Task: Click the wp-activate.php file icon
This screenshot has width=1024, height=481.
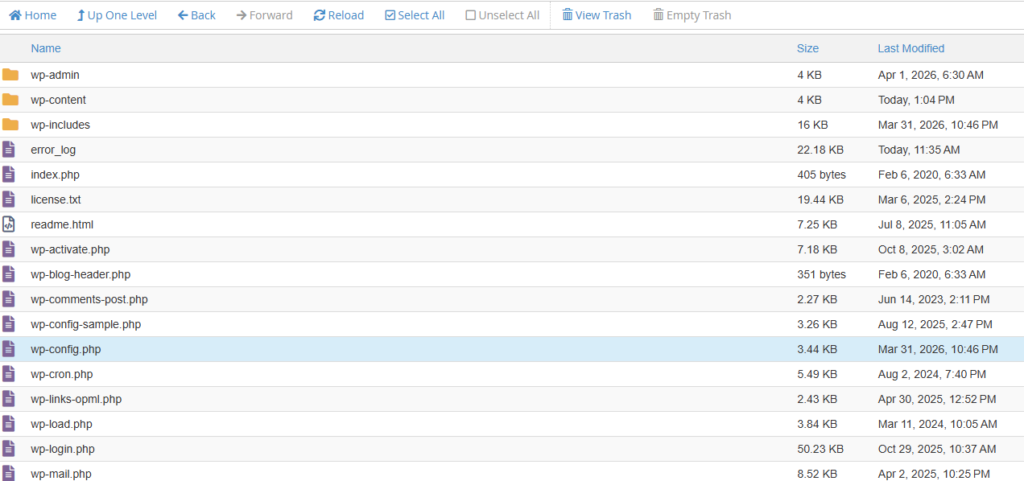Action: coord(8,249)
